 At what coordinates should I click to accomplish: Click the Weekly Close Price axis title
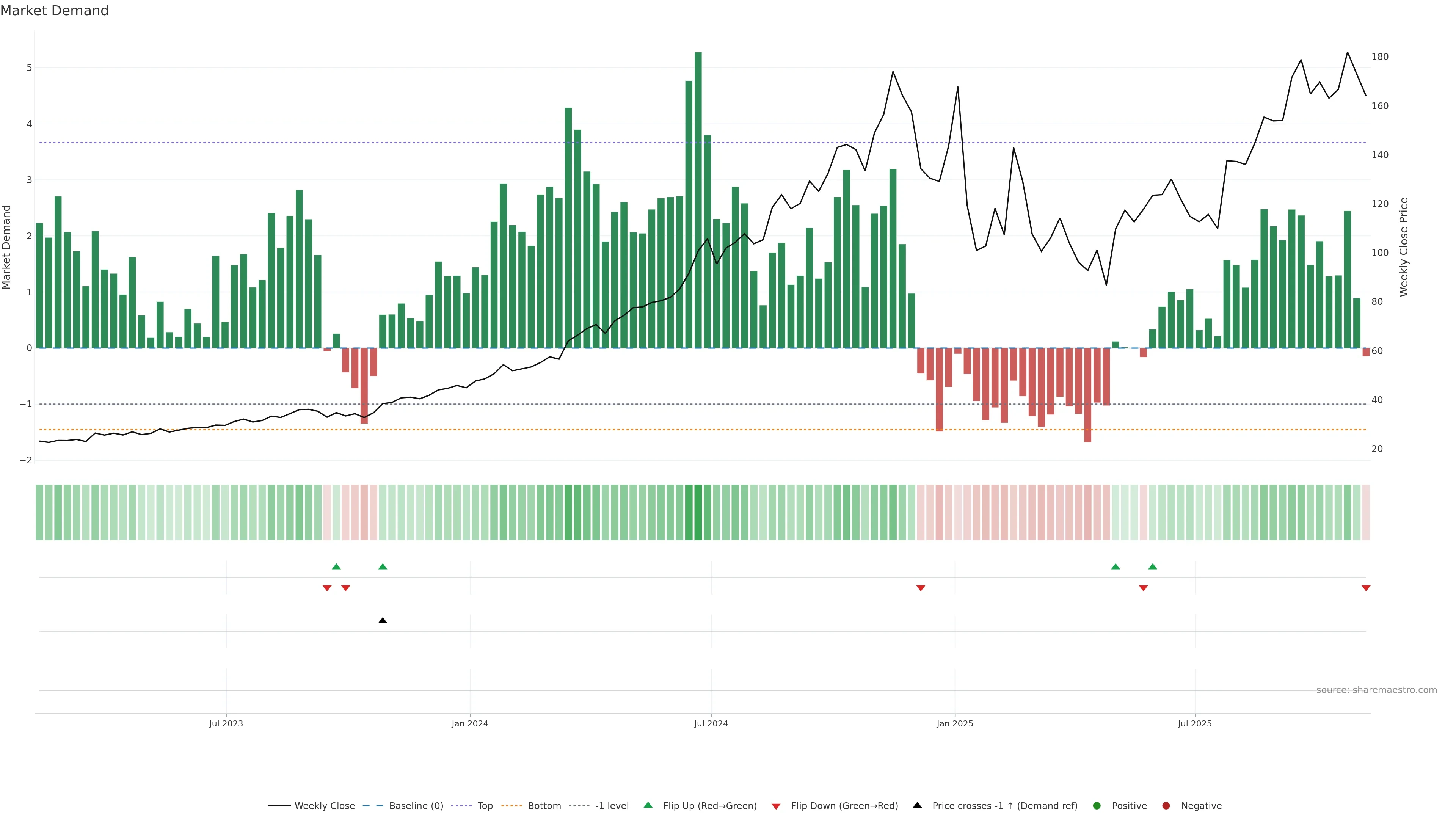(x=1404, y=247)
